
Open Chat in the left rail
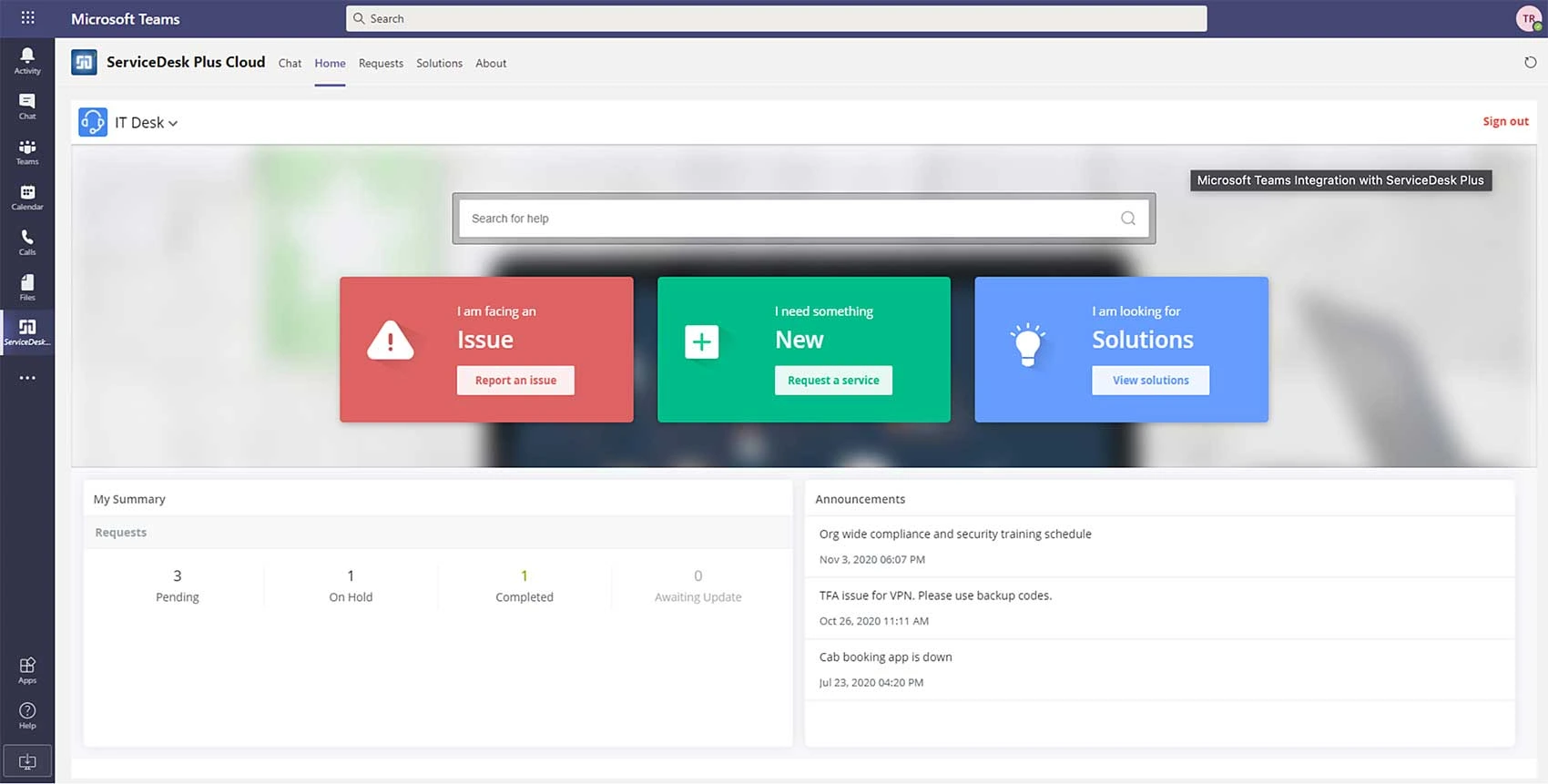[x=27, y=107]
